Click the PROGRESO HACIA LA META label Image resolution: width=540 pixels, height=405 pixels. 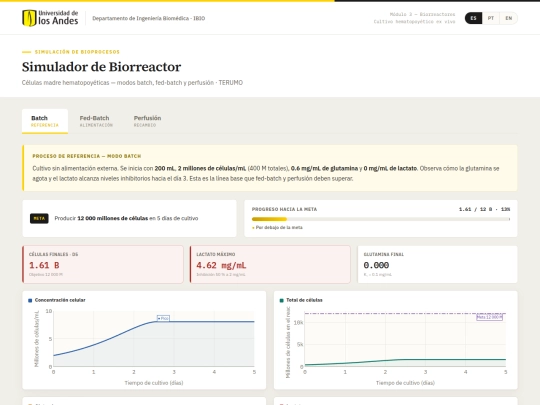coord(284,209)
